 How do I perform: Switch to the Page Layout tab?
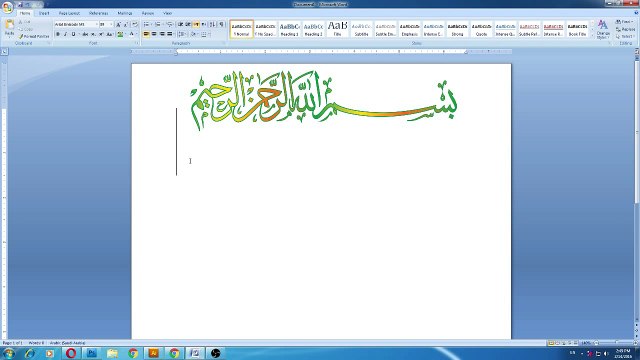click(x=69, y=13)
